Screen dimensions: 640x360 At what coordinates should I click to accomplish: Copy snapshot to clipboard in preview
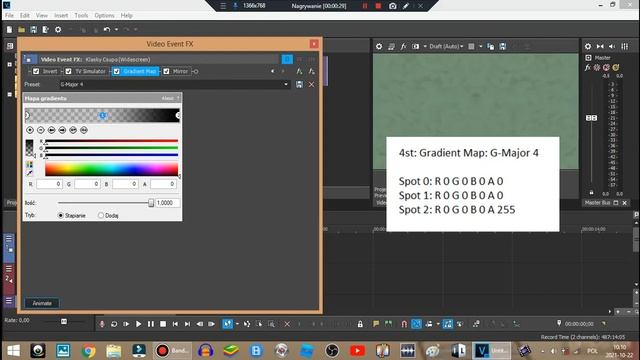491,47
